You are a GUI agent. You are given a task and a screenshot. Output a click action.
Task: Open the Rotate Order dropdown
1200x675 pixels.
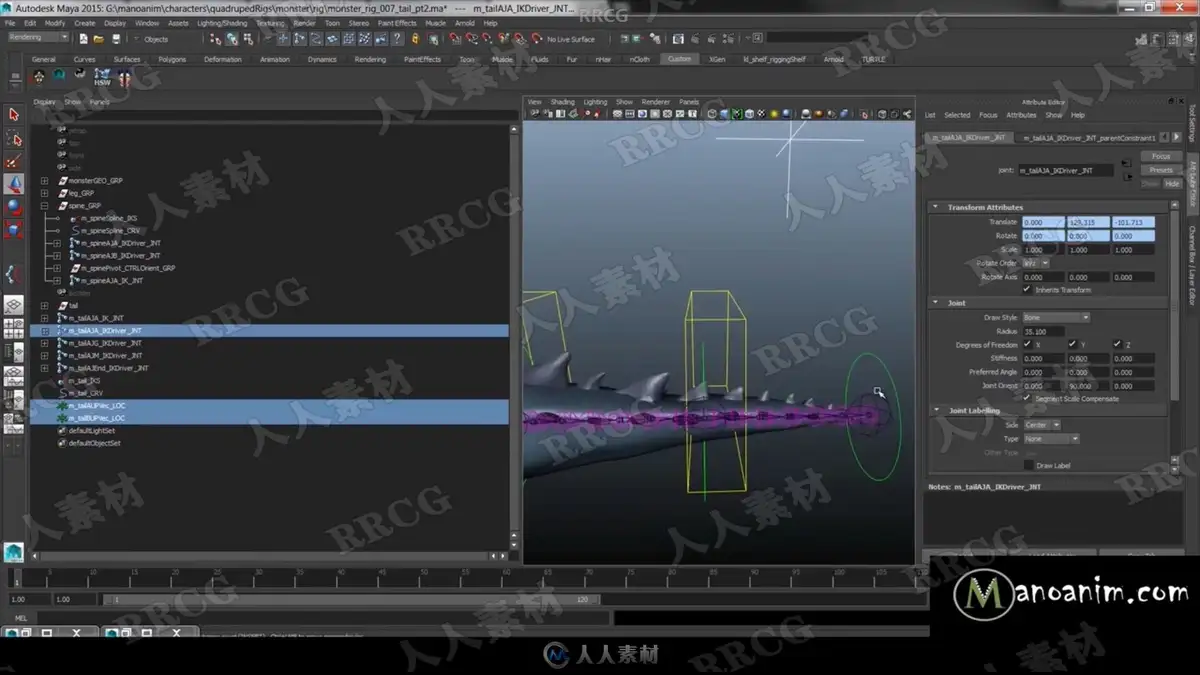(1036, 263)
